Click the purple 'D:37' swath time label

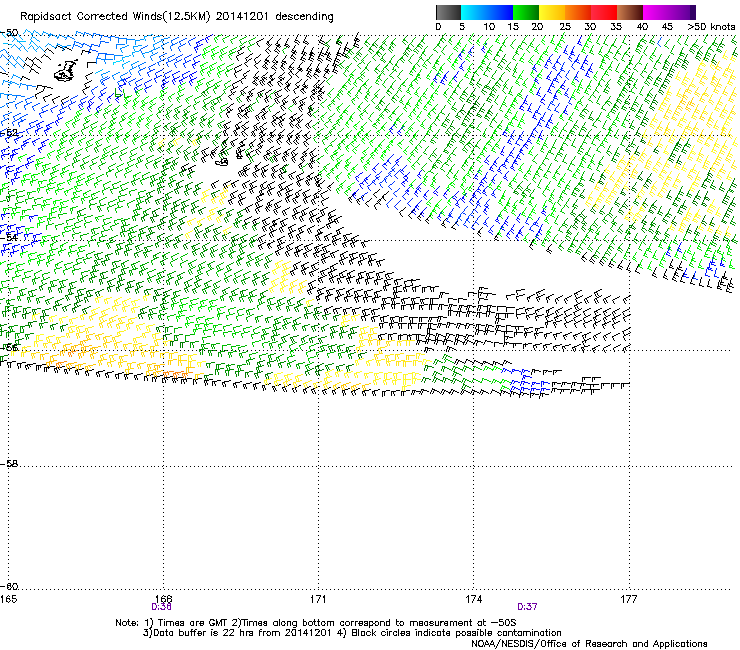click(x=527, y=607)
